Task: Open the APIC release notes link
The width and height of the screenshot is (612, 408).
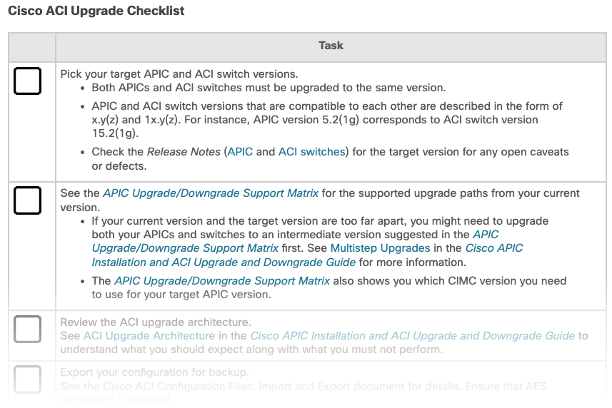Action: 240,152
